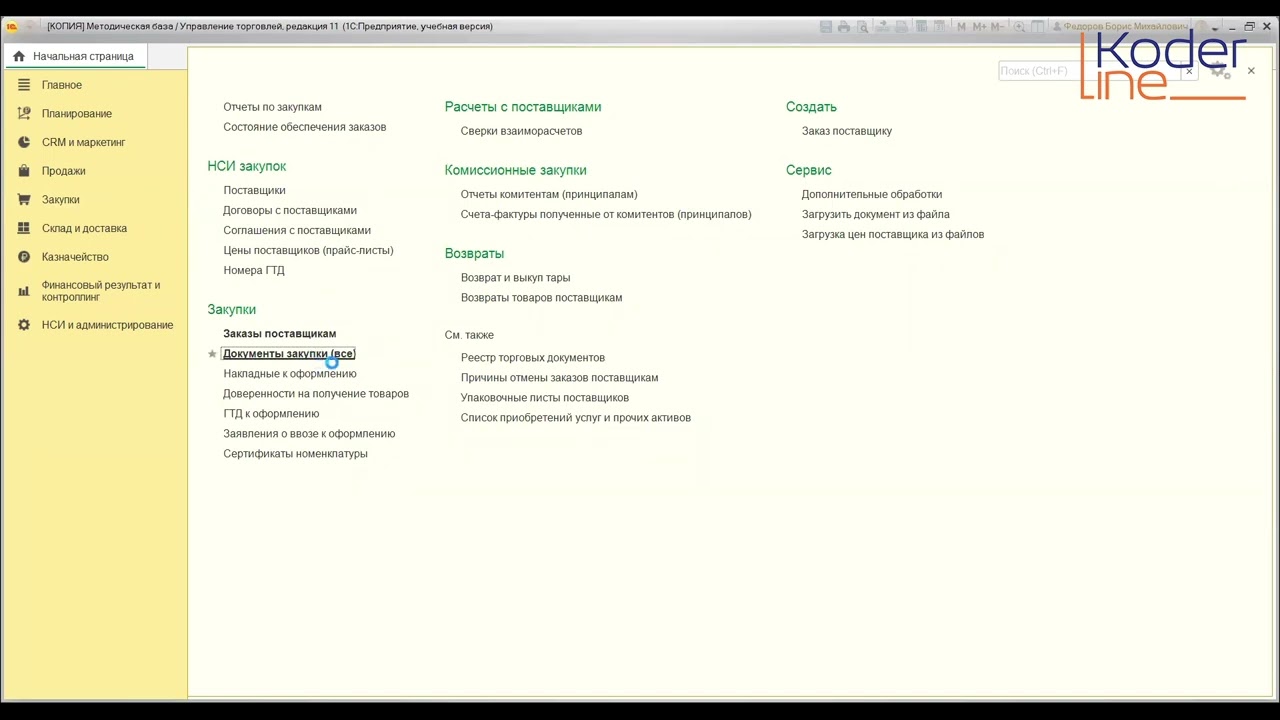Click the M+ memory add button
The image size is (1280, 720).
[x=979, y=27]
